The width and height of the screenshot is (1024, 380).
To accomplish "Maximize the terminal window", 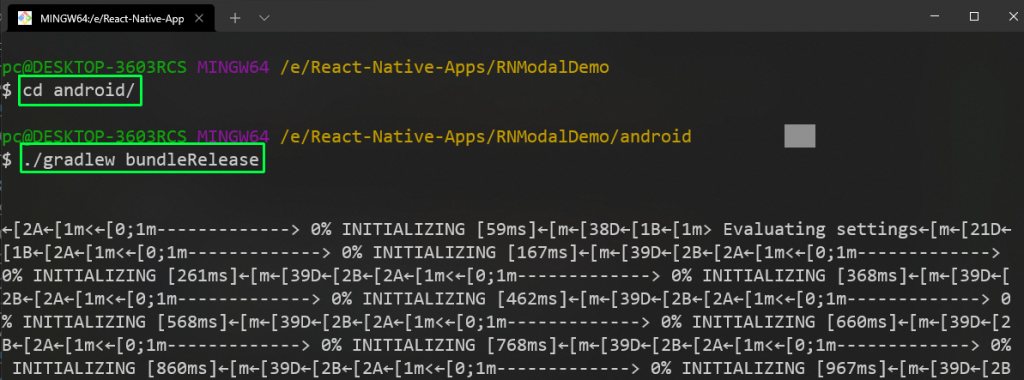I will (974, 17).
